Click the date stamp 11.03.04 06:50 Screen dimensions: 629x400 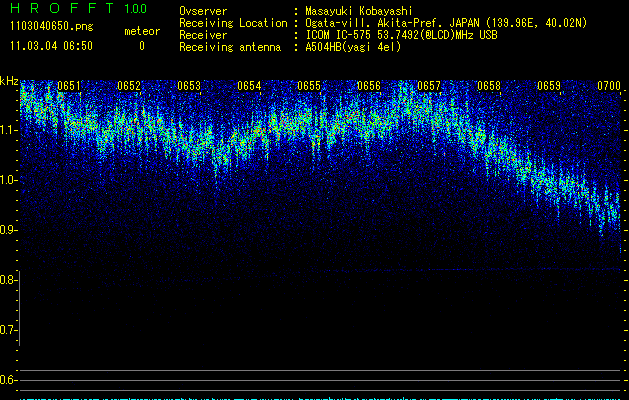[x=51, y=46]
